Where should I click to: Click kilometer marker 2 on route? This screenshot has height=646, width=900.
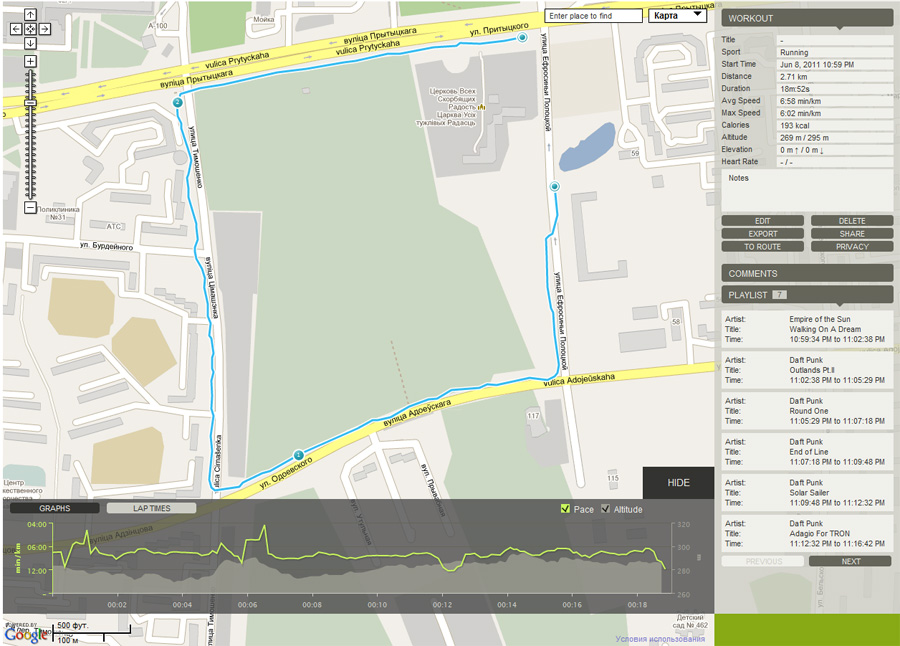click(178, 102)
